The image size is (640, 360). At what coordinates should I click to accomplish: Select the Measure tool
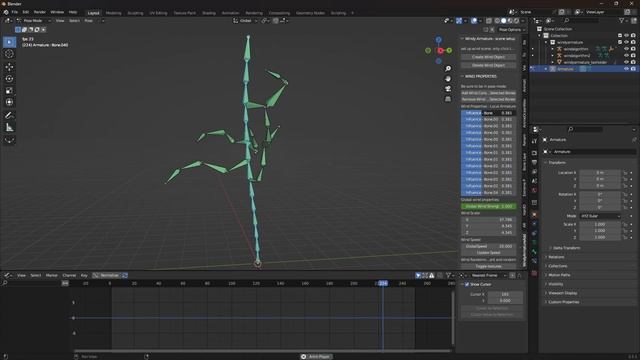(x=9, y=127)
